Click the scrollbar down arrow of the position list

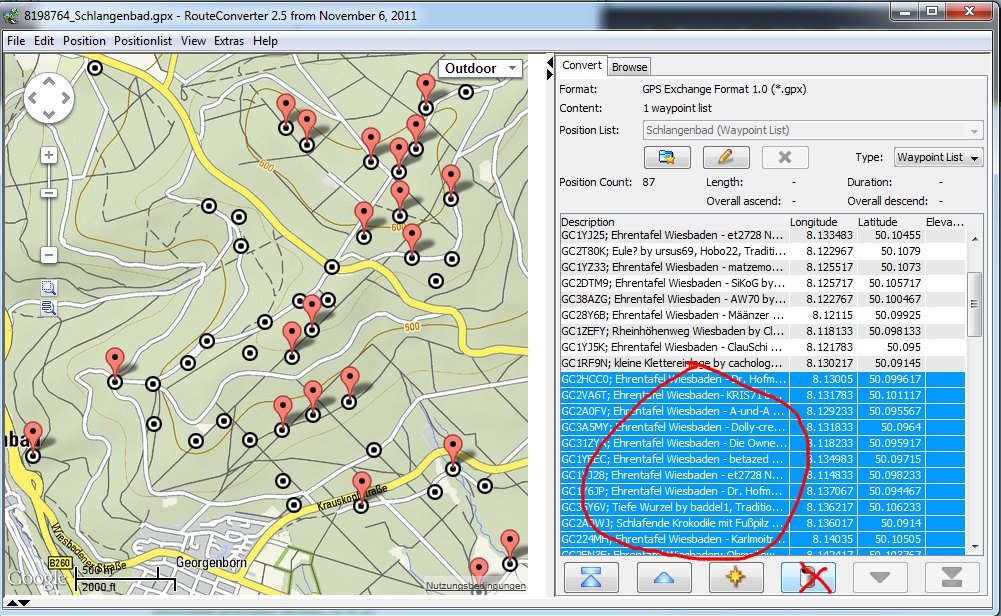(974, 546)
